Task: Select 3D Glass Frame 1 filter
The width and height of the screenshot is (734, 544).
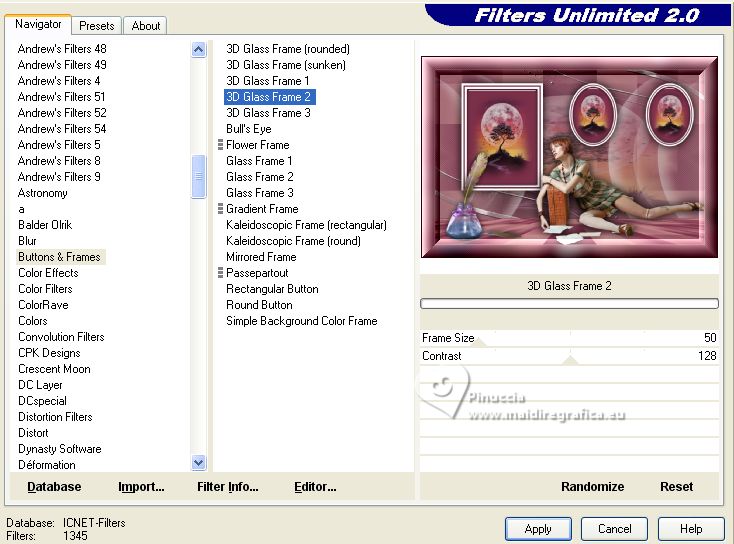Action: 267,81
